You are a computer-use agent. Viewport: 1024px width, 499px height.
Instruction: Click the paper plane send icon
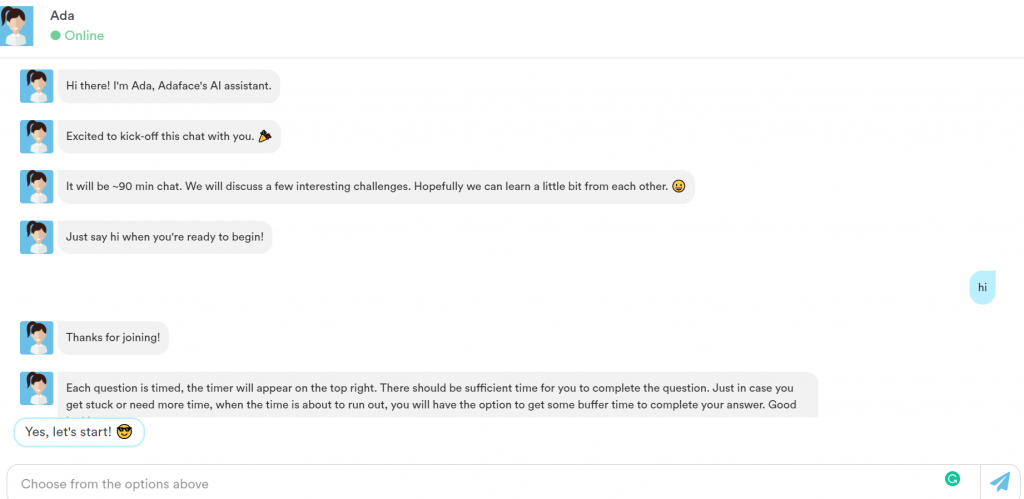click(999, 482)
